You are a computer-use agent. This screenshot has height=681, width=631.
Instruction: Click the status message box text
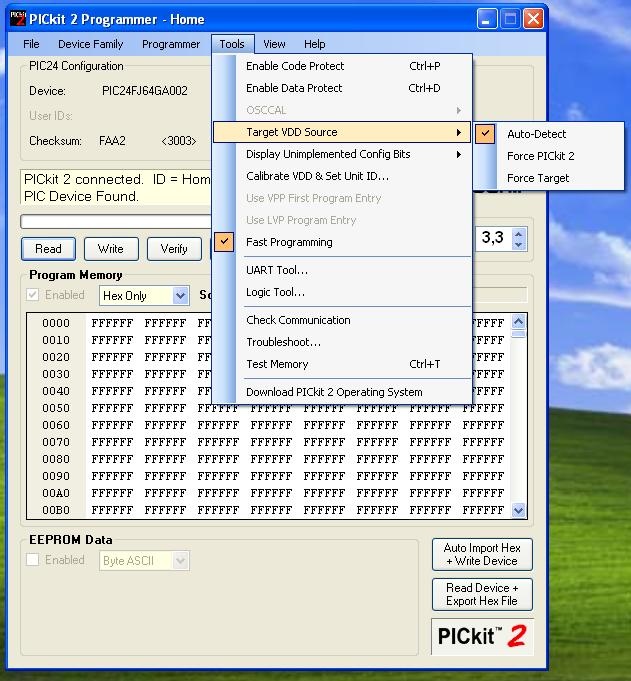coord(116,188)
